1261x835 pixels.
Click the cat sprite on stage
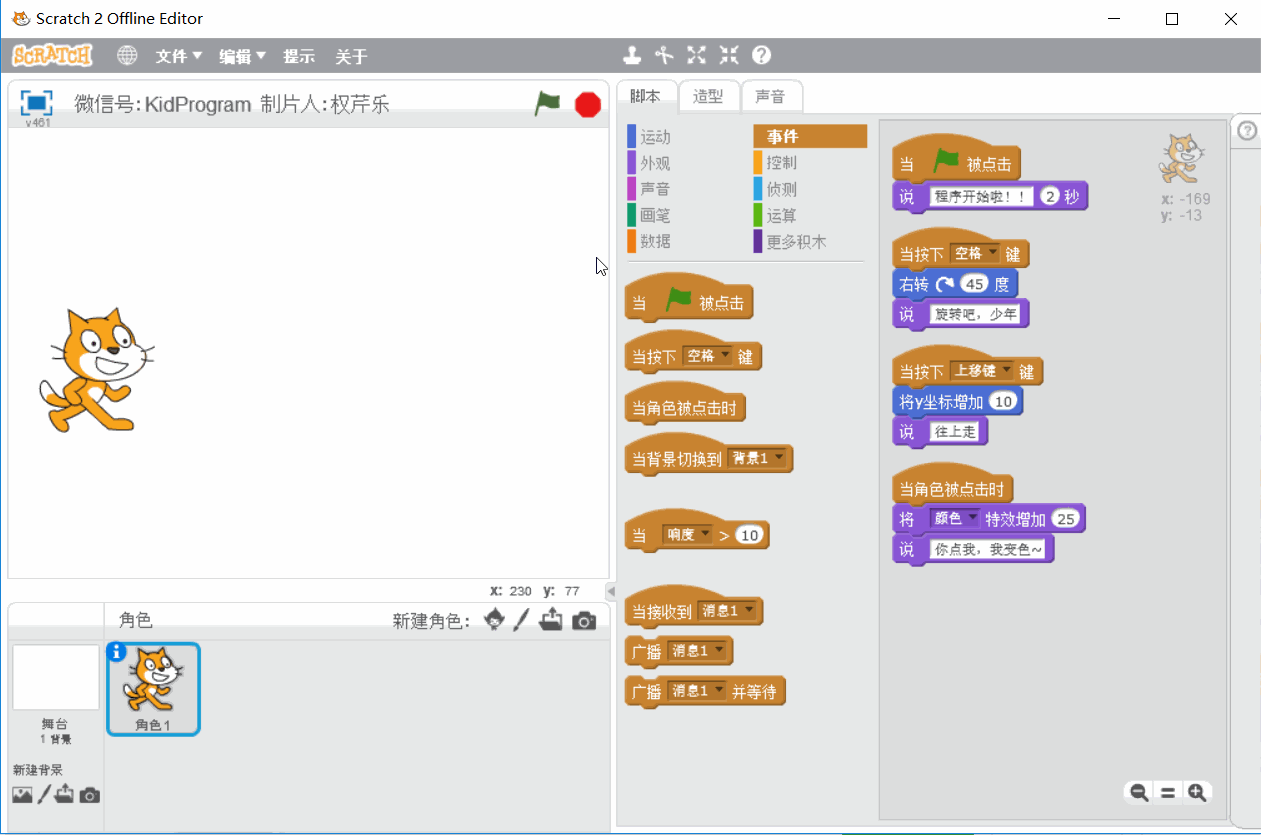(97, 369)
